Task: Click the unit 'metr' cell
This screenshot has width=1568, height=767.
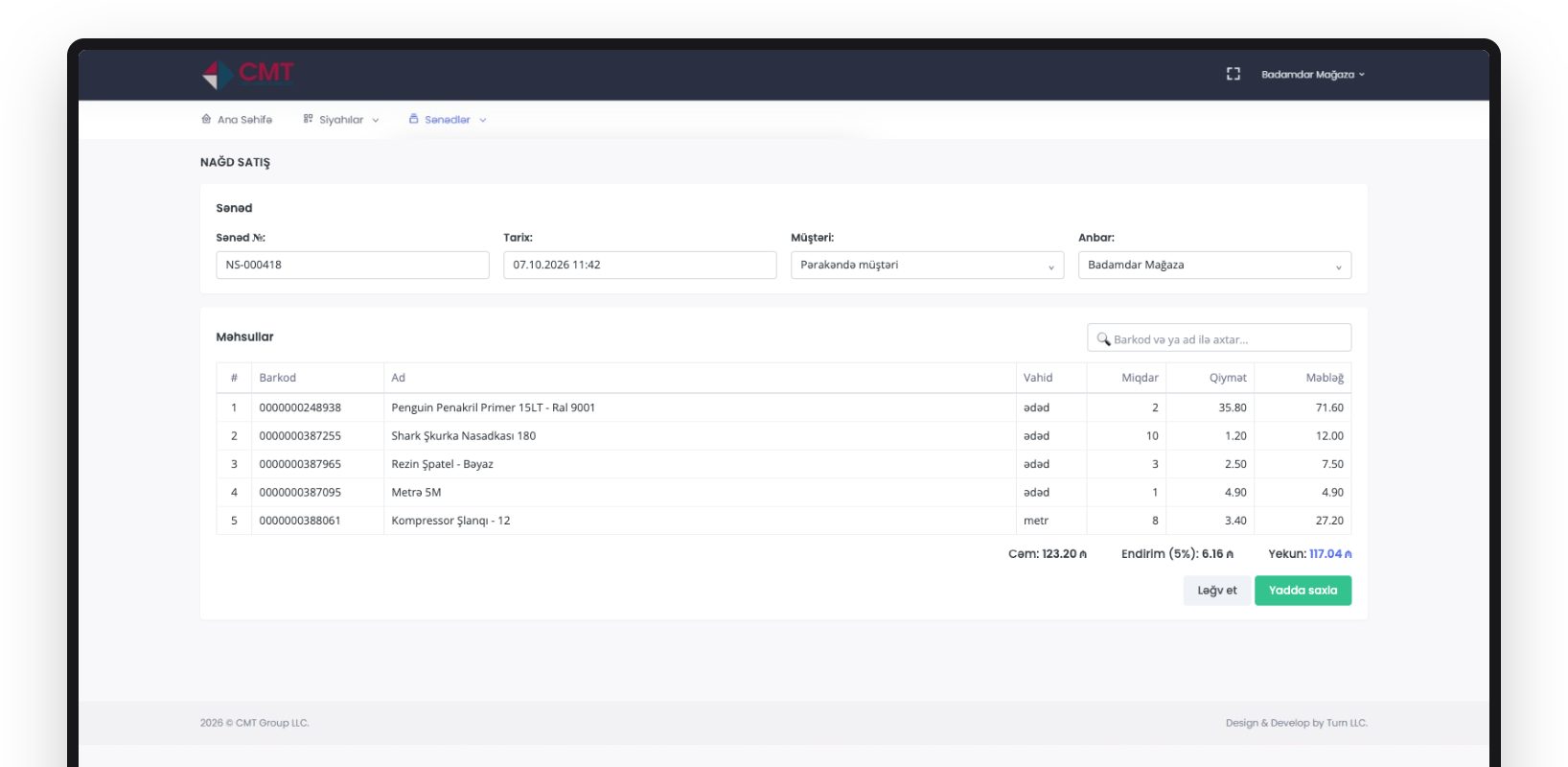Action: pyautogui.click(x=1050, y=521)
